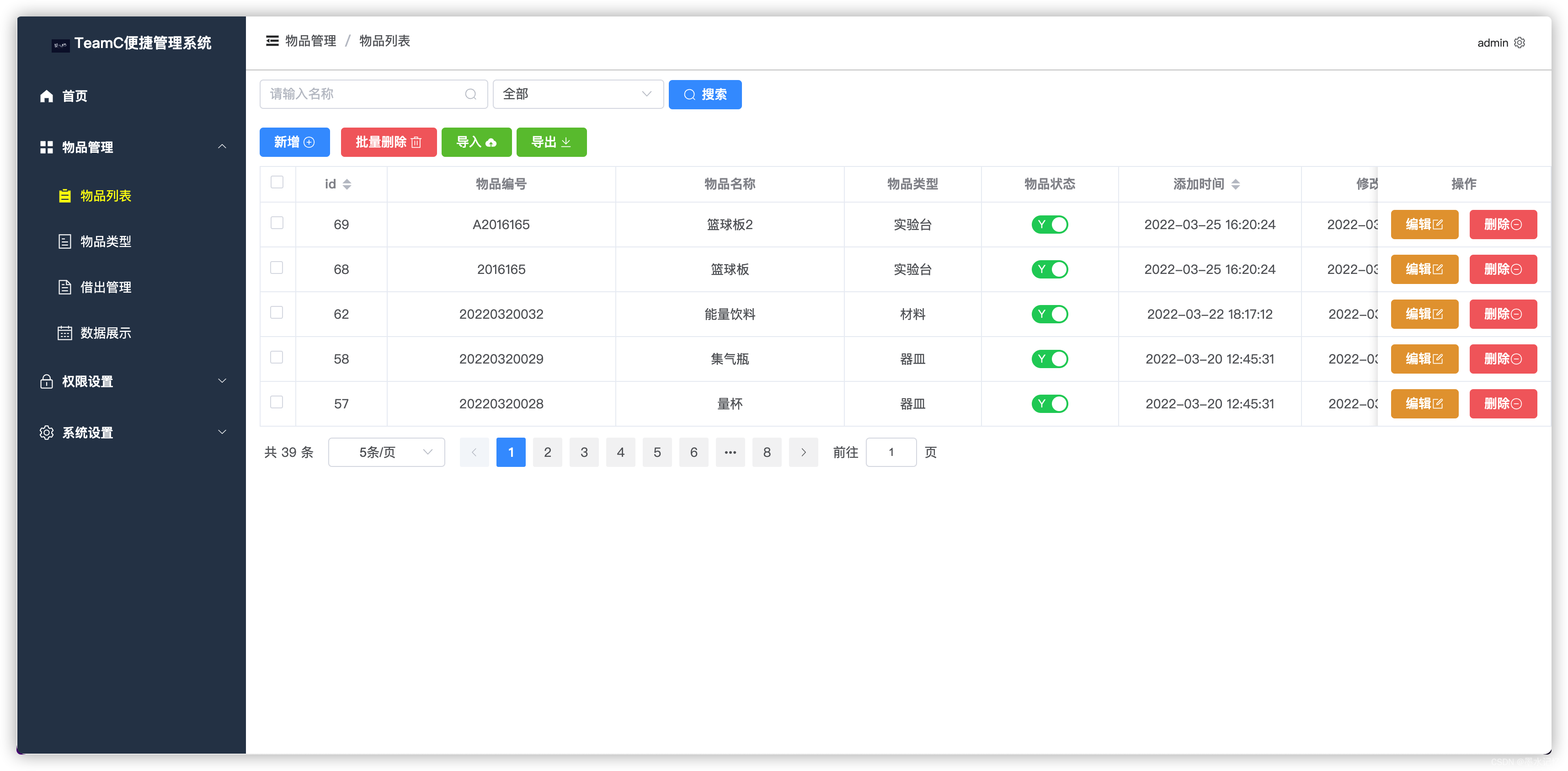The width and height of the screenshot is (1568, 771).
Task: Open the 全部 type filter dropdown
Action: (x=578, y=94)
